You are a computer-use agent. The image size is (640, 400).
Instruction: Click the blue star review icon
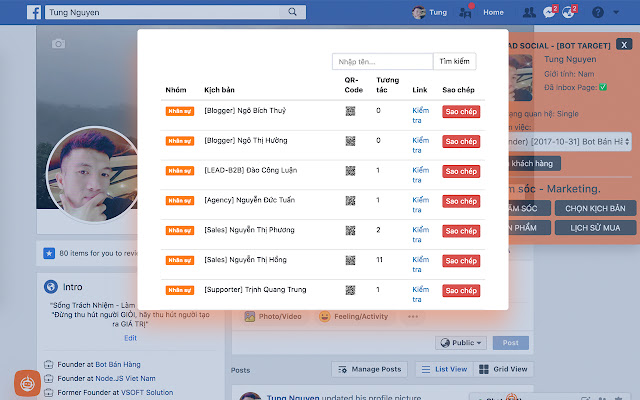[49, 253]
